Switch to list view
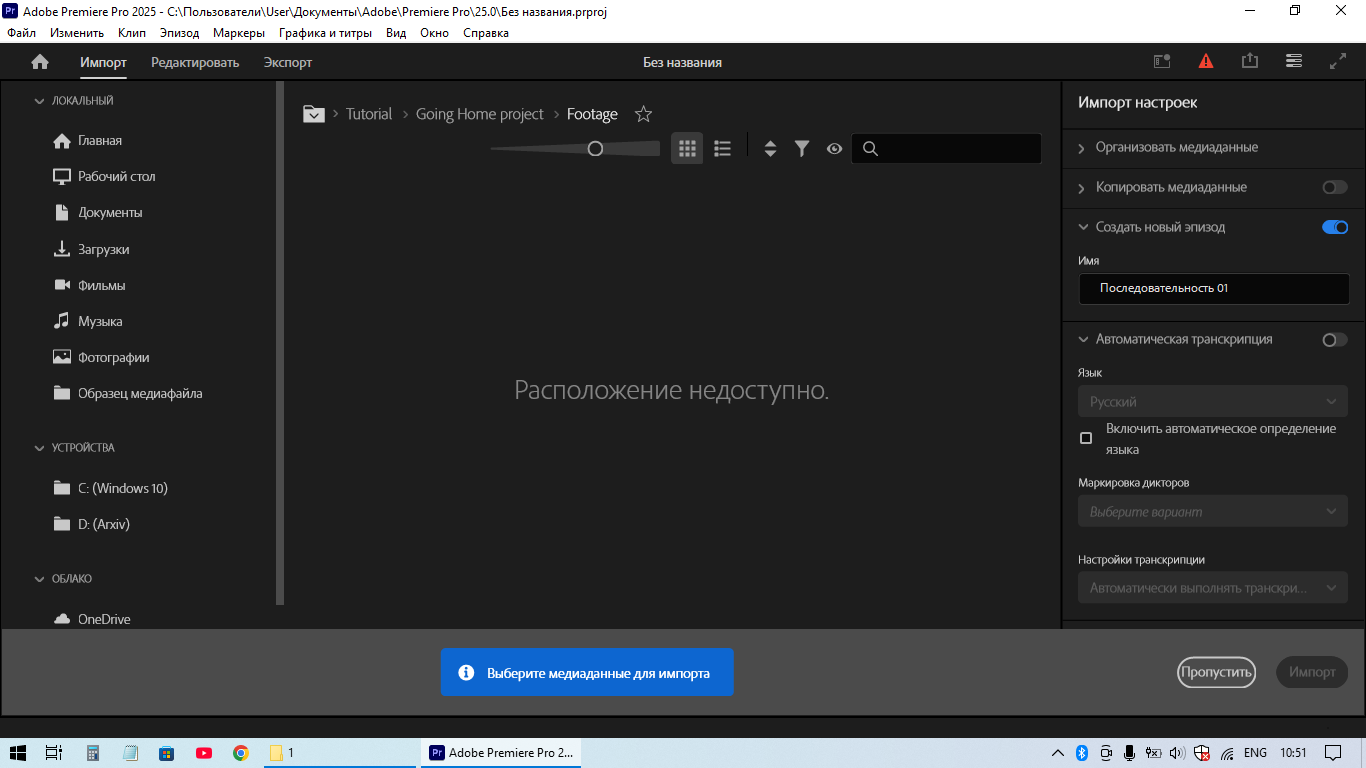The height and width of the screenshot is (768, 1366). [723, 148]
